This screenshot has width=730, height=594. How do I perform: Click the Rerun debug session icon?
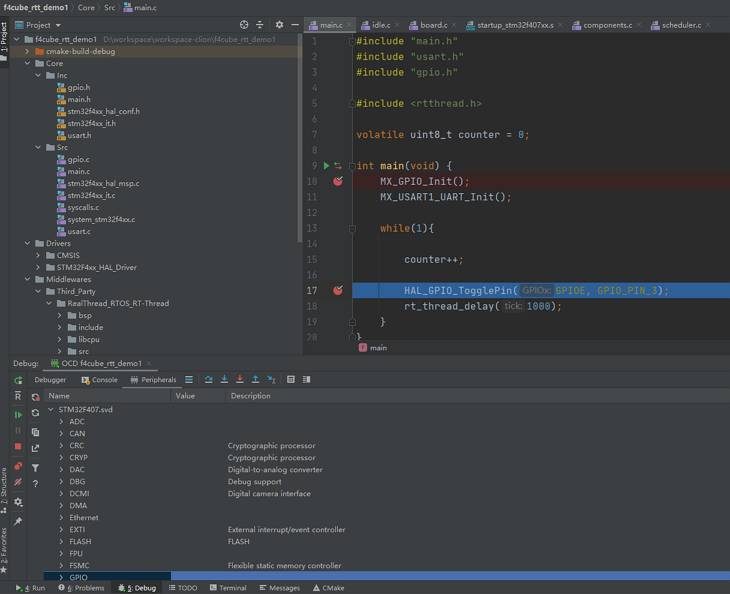coord(18,380)
